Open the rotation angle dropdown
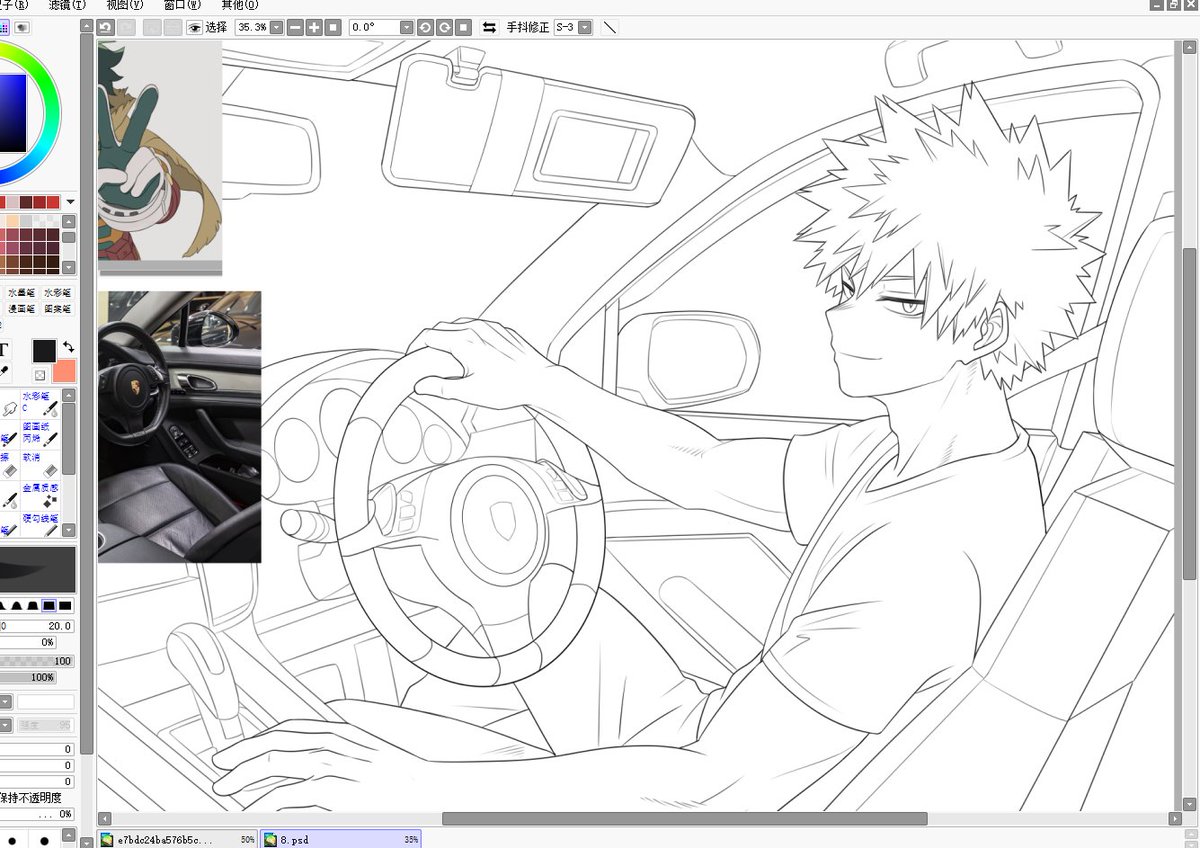Image resolution: width=1200 pixels, height=848 pixels. 407,27
